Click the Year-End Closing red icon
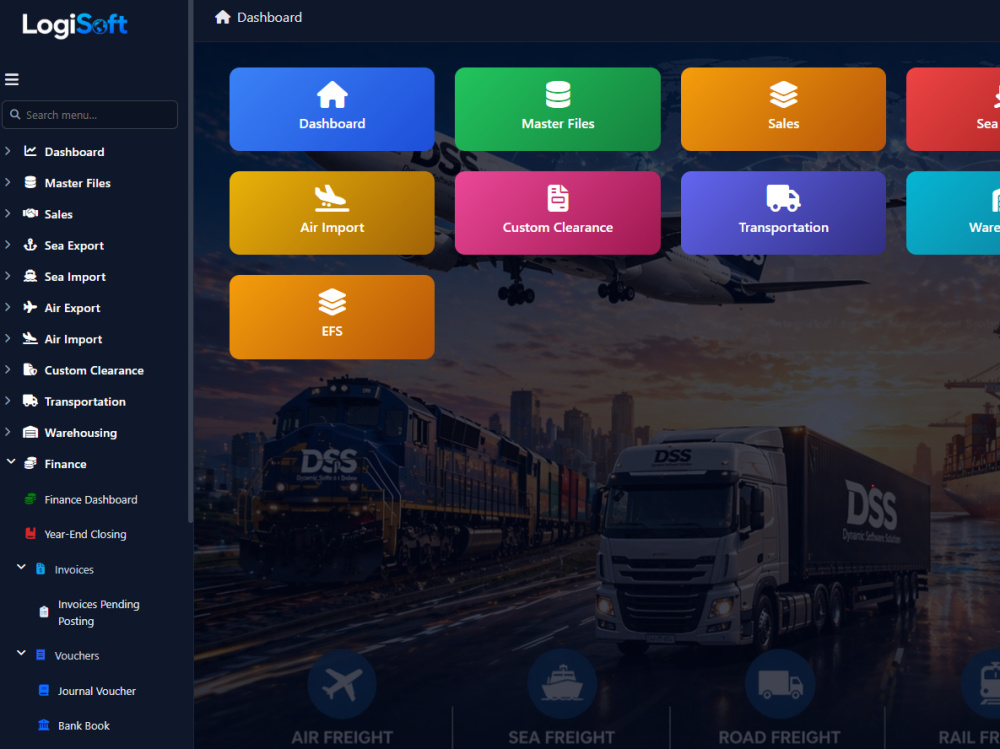This screenshot has height=749, width=1000. tap(30, 534)
